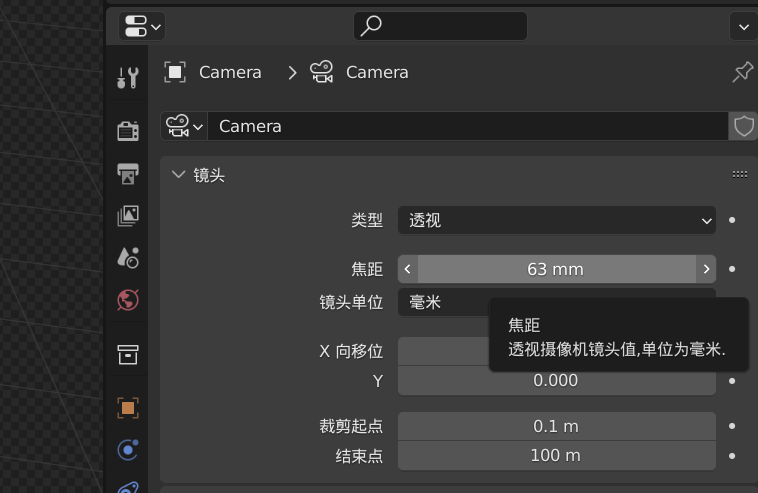Click the 焦距 63 mm slider field

tap(556, 269)
